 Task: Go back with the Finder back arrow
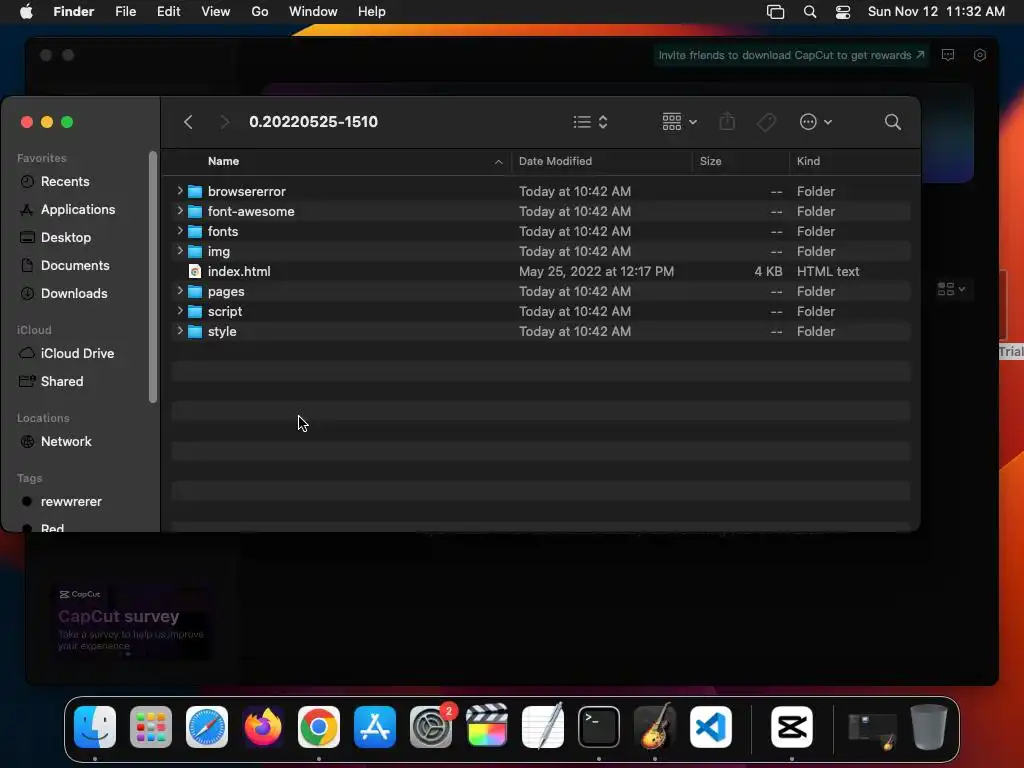188,122
